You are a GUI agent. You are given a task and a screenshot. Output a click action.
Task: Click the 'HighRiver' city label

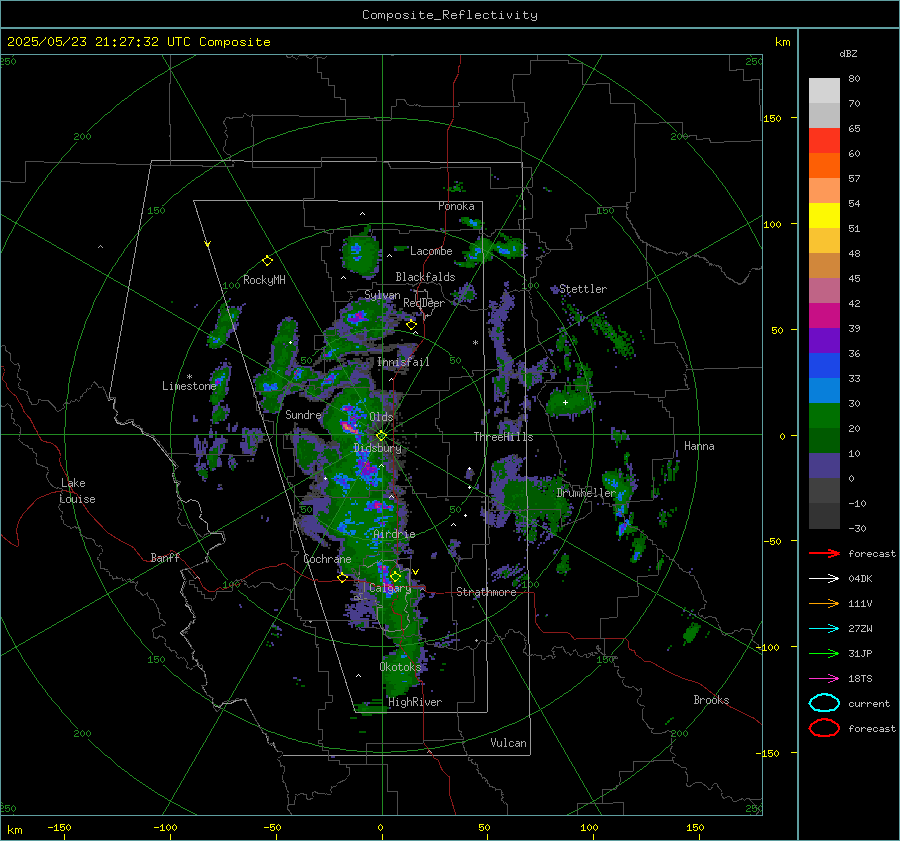pyautogui.click(x=415, y=702)
